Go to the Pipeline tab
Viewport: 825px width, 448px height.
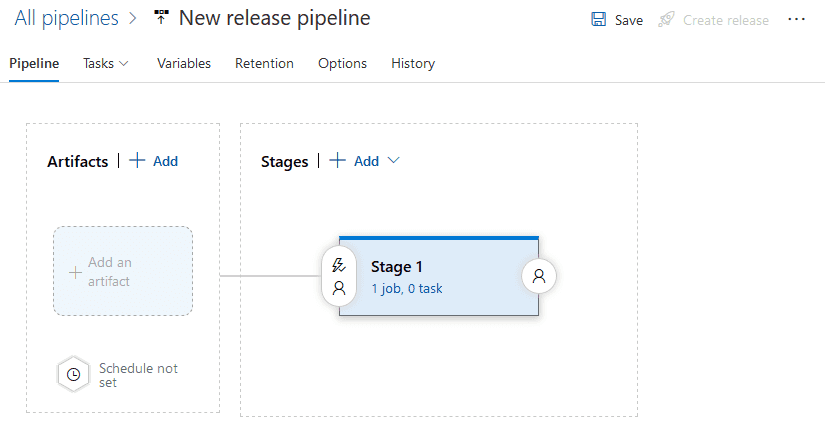pyautogui.click(x=34, y=63)
